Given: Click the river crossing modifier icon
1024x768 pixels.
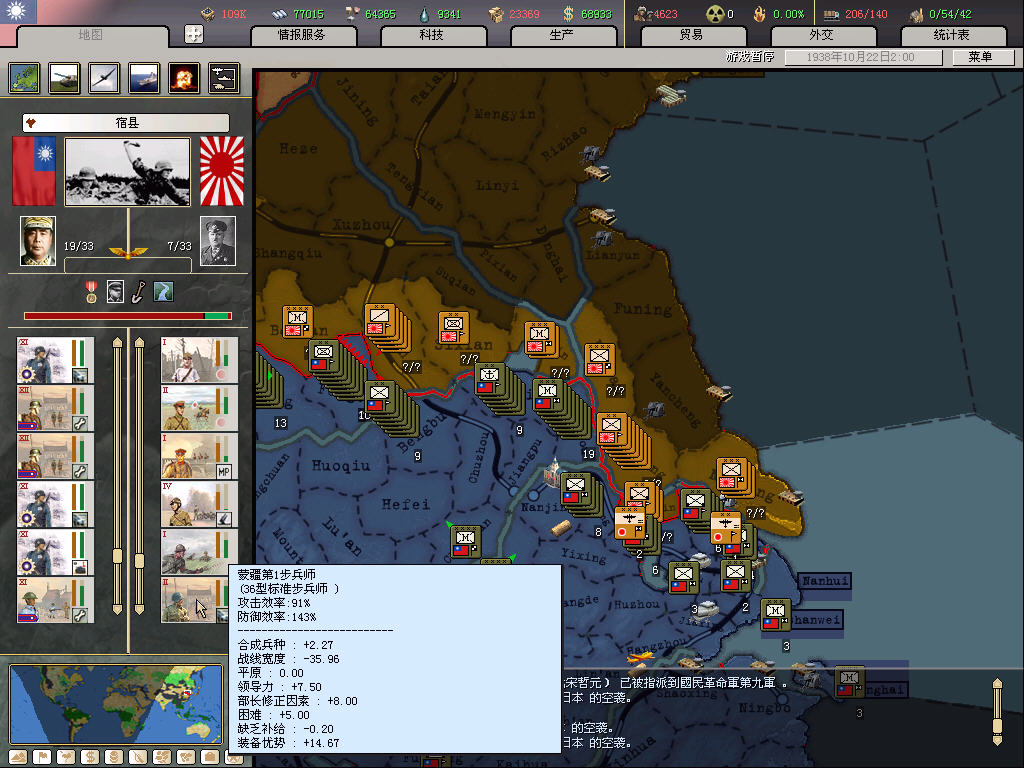Looking at the screenshot, I should pos(163,292).
